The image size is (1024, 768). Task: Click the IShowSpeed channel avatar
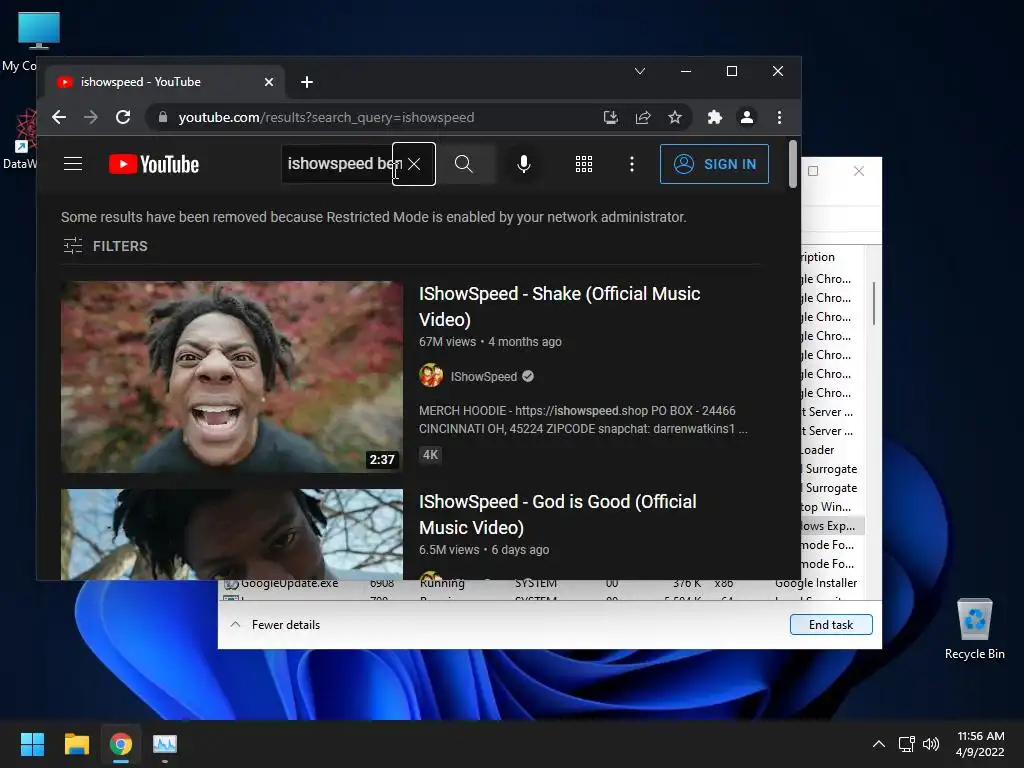click(431, 376)
